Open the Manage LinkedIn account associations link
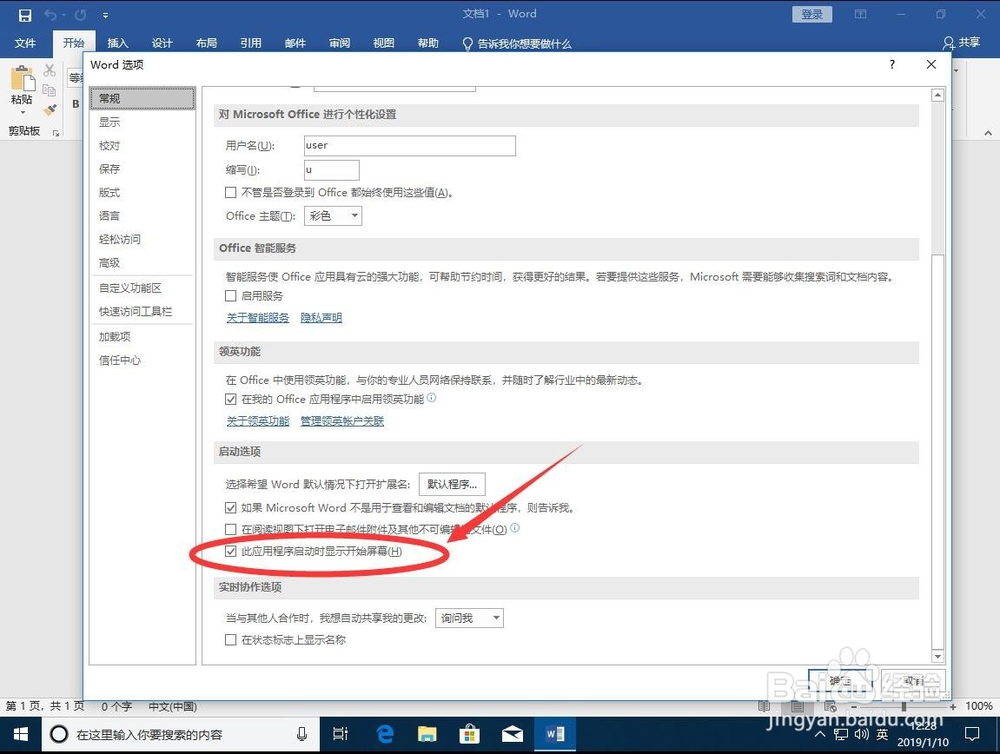This screenshot has height=754, width=1000. tap(342, 420)
